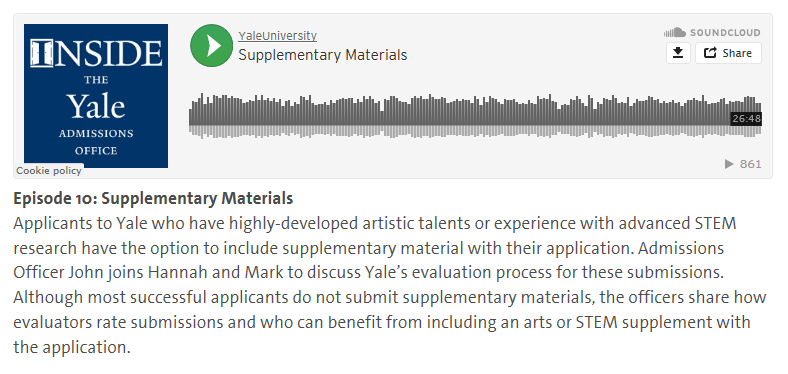Click the Share button
Image resolution: width=788 pixels, height=374 pixels.
click(728, 53)
